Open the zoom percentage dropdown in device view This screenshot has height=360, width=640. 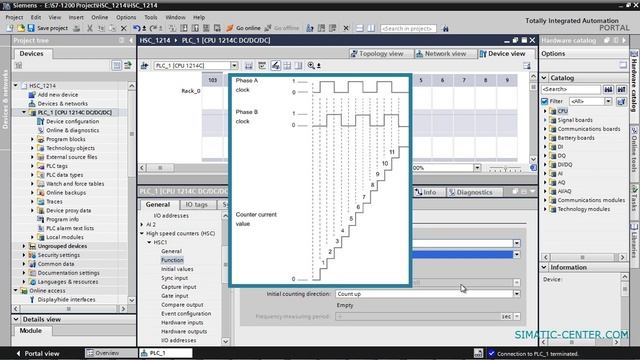pyautogui.click(x=477, y=168)
